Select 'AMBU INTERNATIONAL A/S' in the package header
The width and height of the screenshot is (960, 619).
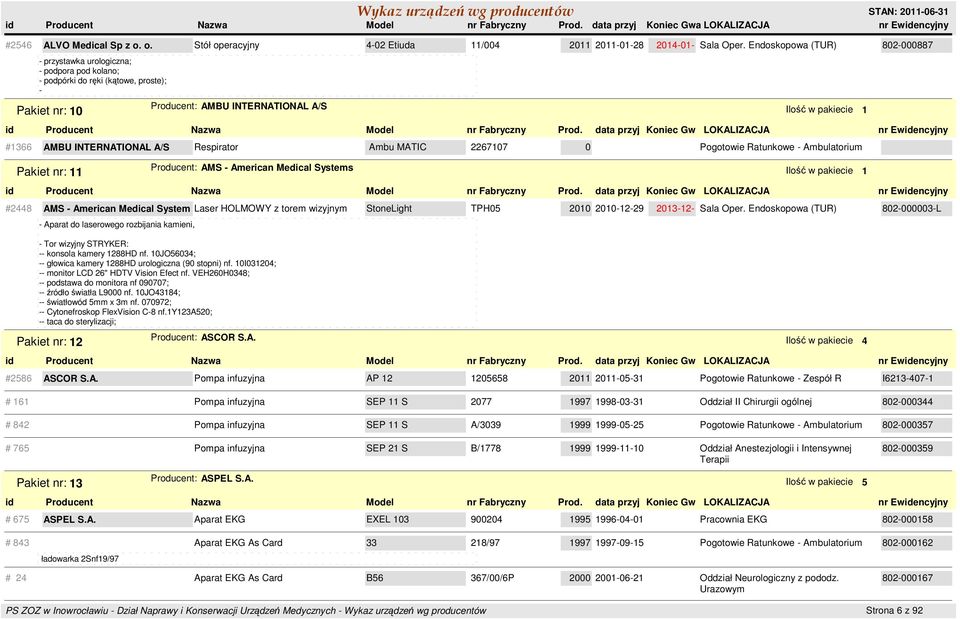tap(264, 106)
